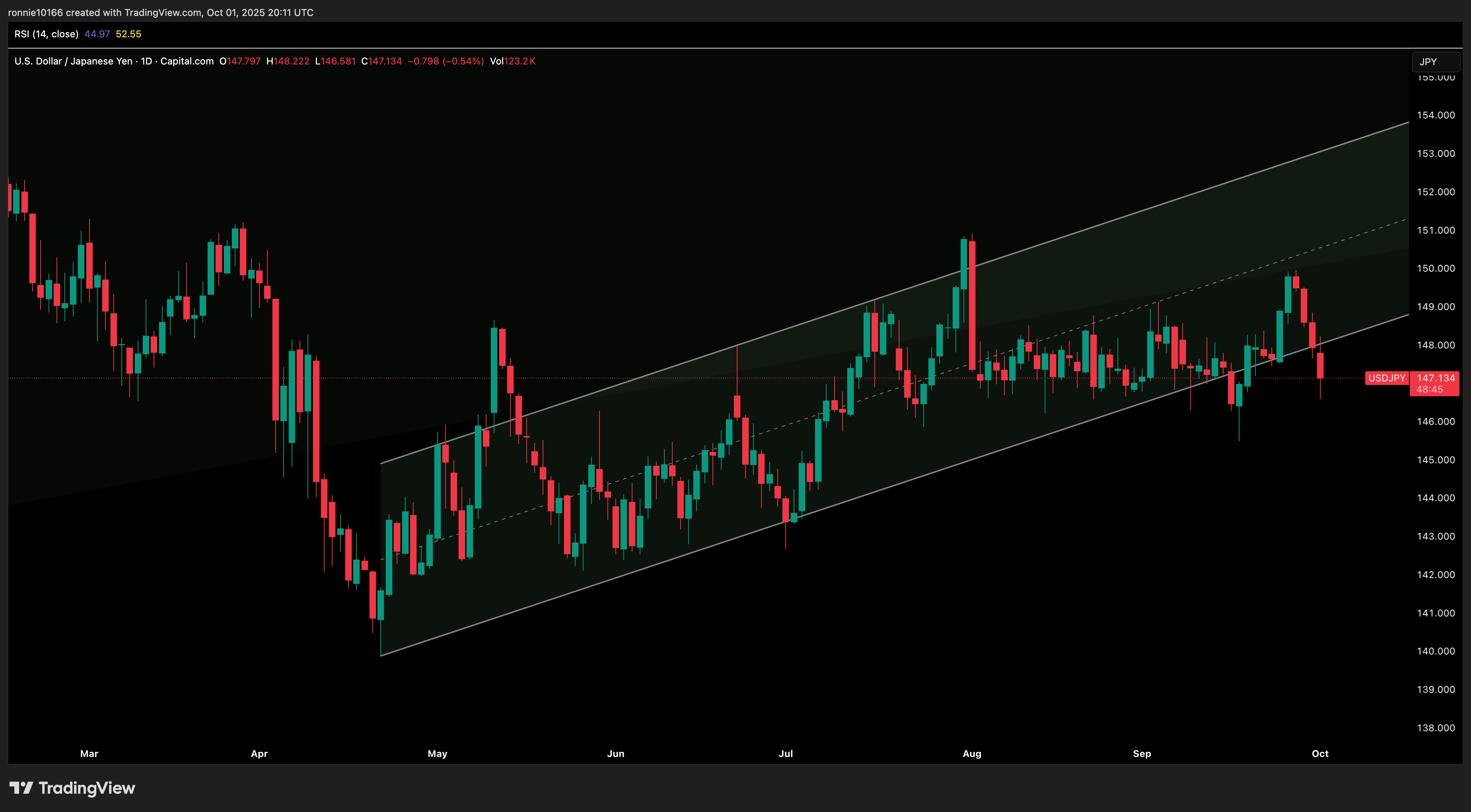Click the closing price C147.134 in header
1471x812 pixels.
(381, 61)
